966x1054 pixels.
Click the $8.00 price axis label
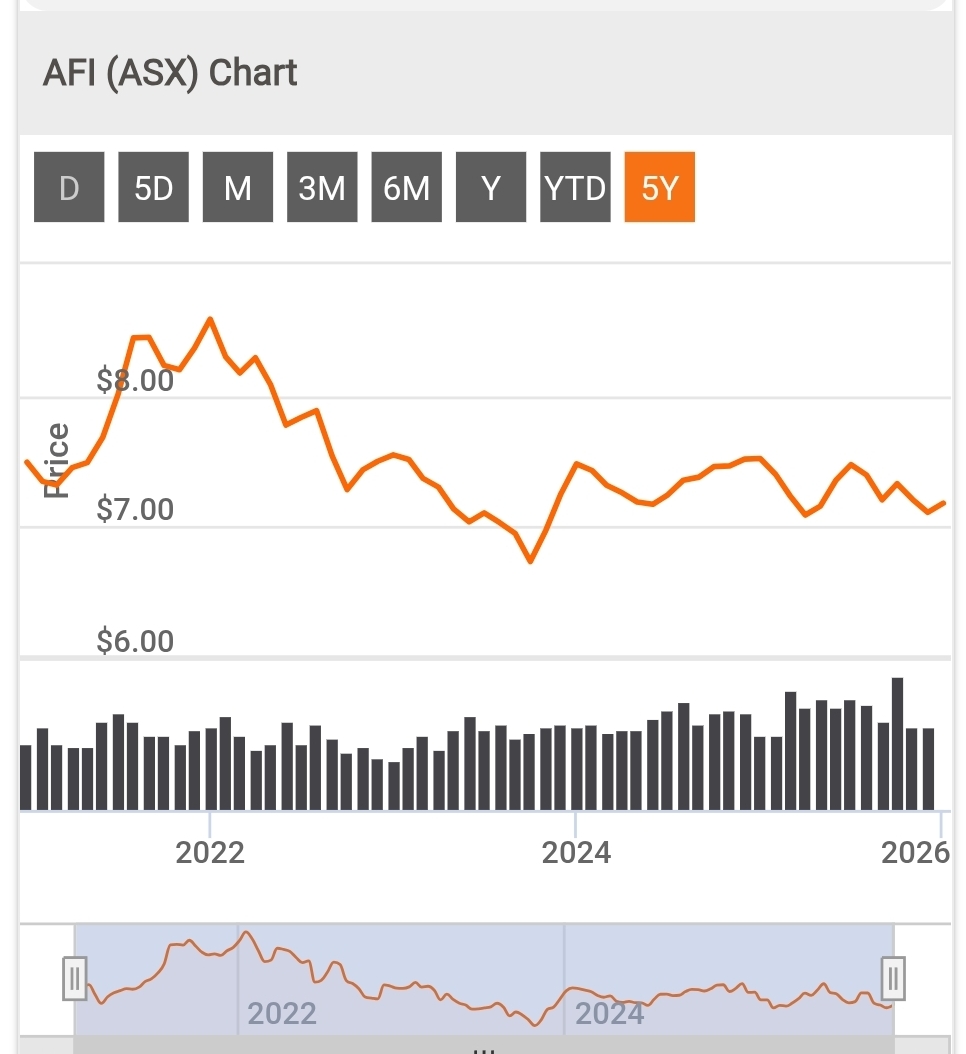(135, 381)
